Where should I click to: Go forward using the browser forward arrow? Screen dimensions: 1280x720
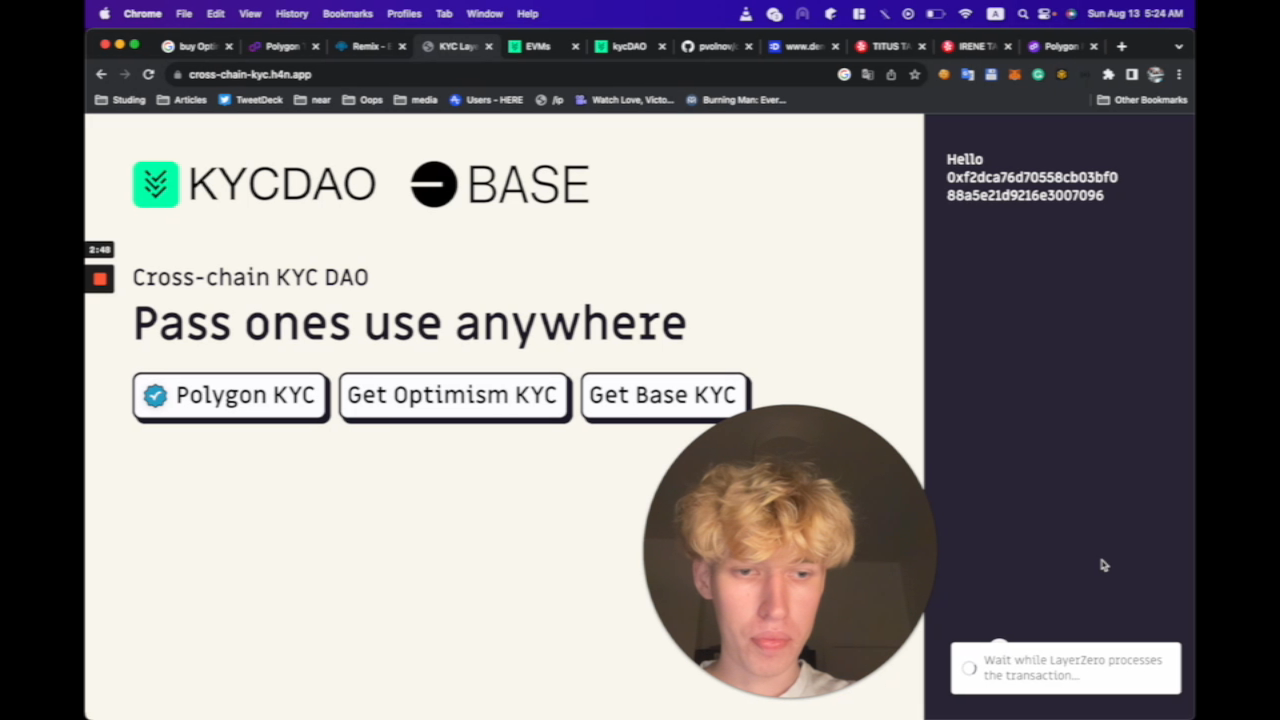tap(125, 74)
